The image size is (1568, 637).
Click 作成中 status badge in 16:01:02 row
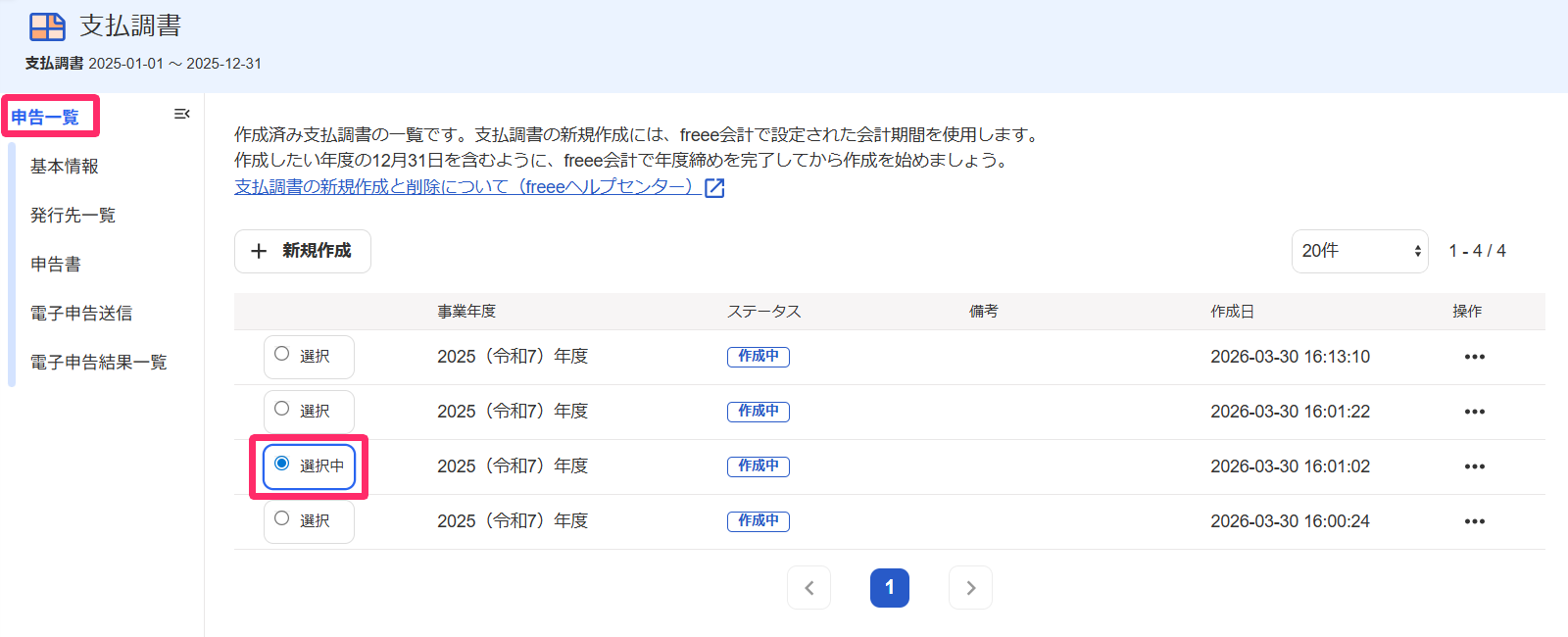point(759,466)
